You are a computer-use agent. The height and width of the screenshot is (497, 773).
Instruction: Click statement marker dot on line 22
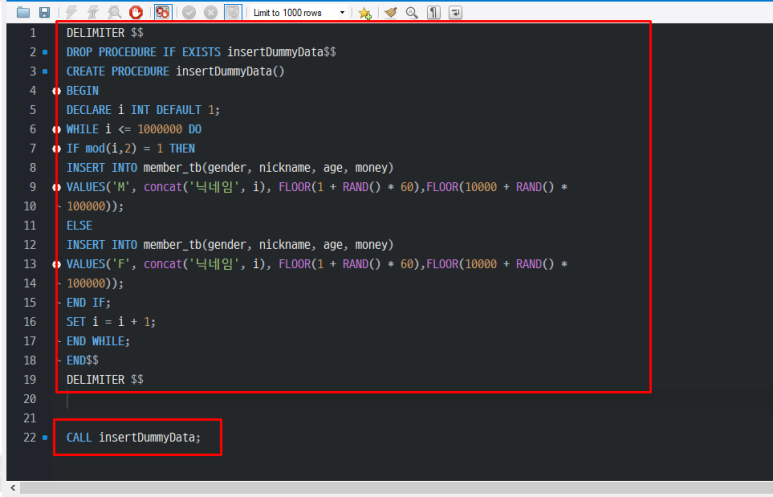tap(45, 437)
